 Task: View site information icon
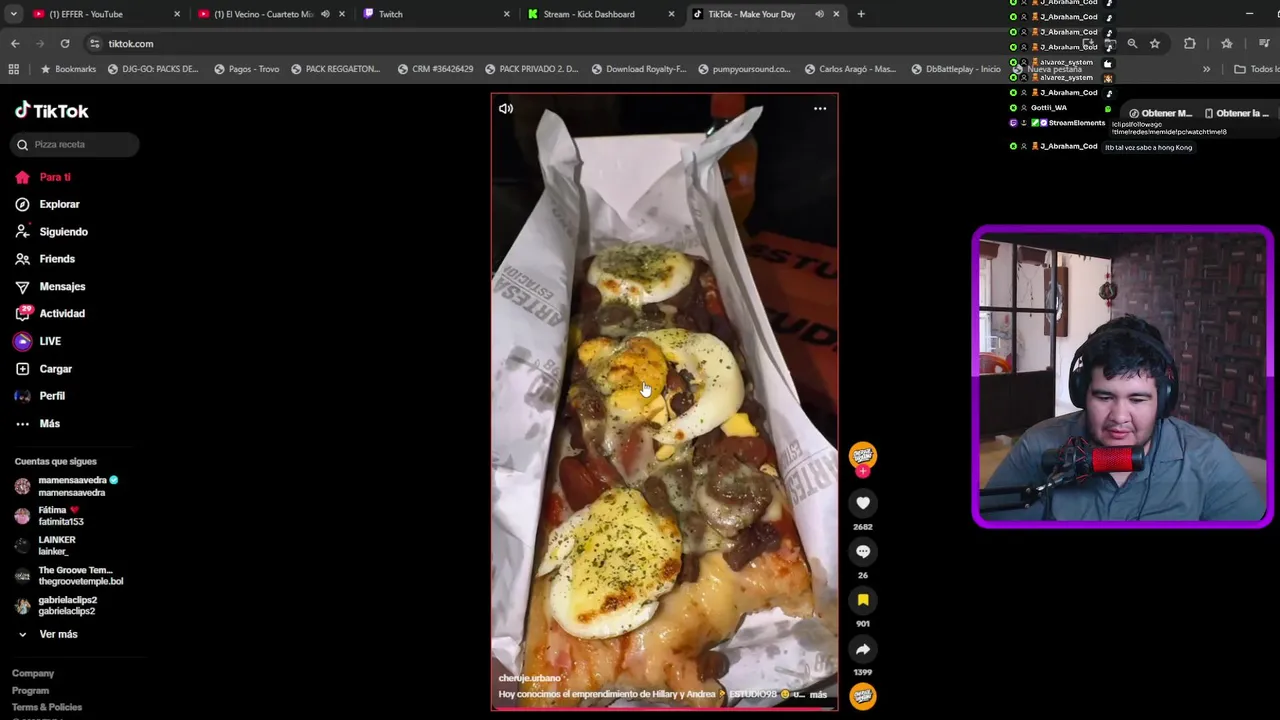(x=95, y=44)
